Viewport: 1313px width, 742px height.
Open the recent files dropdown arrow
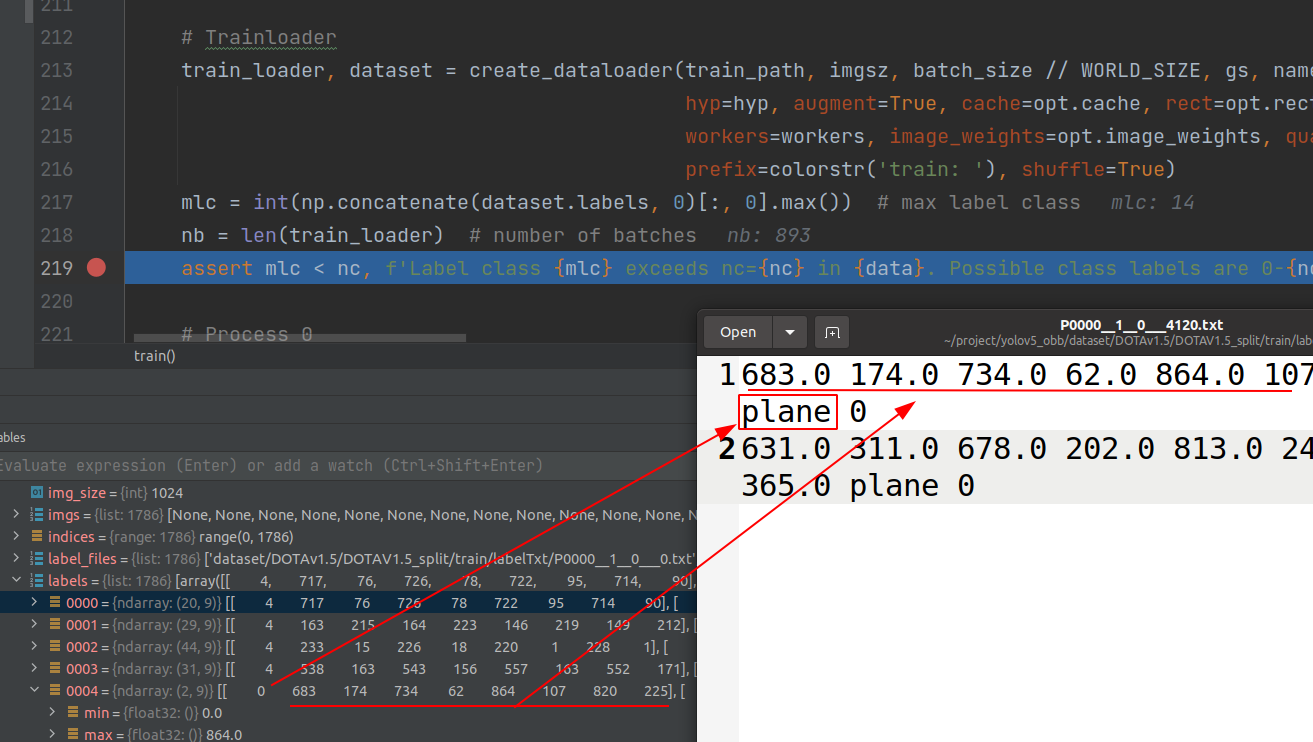[x=789, y=332]
